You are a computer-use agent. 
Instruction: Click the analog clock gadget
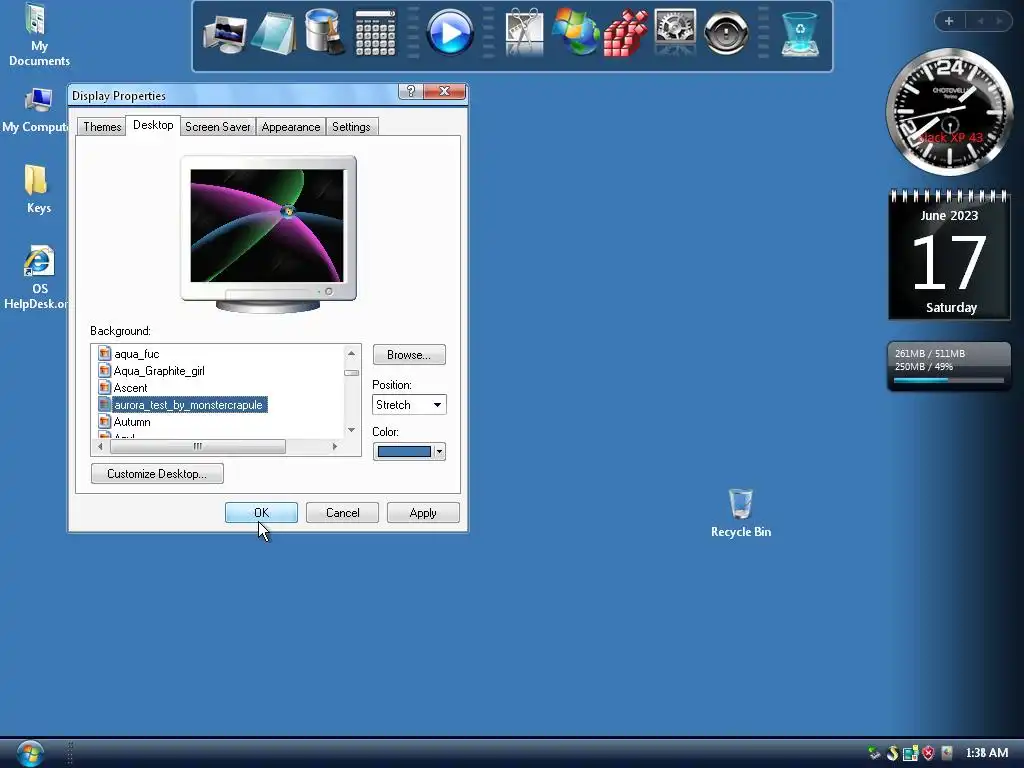pos(949,112)
